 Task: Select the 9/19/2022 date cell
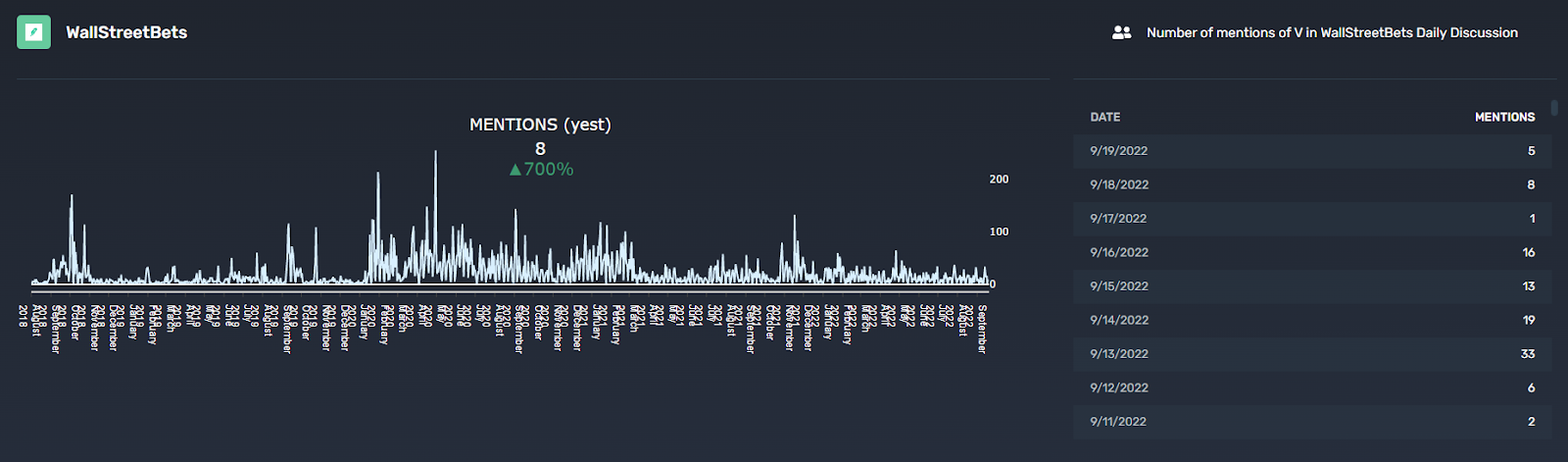point(1118,151)
